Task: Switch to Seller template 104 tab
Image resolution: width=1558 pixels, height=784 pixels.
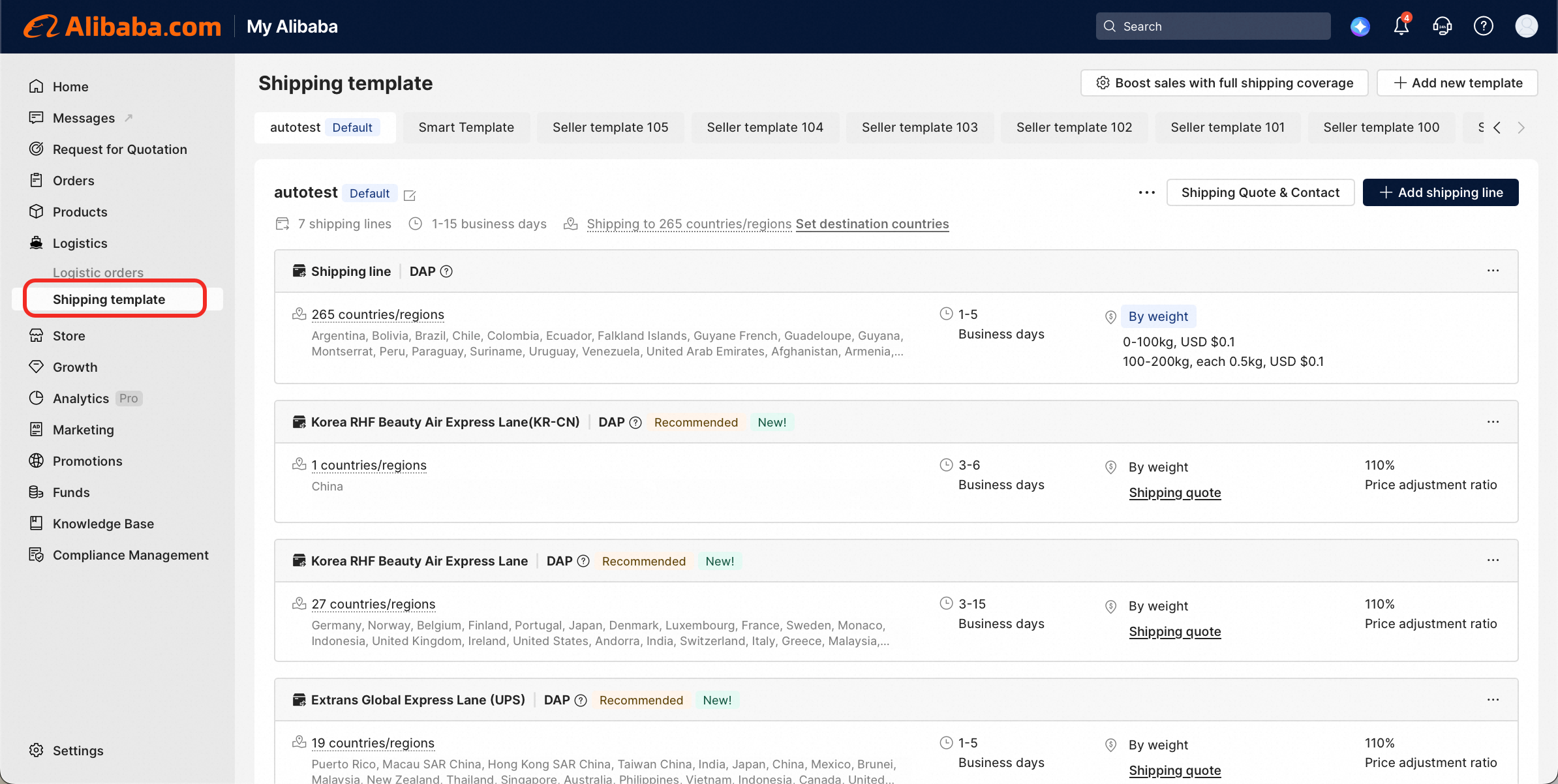Action: coord(765,127)
